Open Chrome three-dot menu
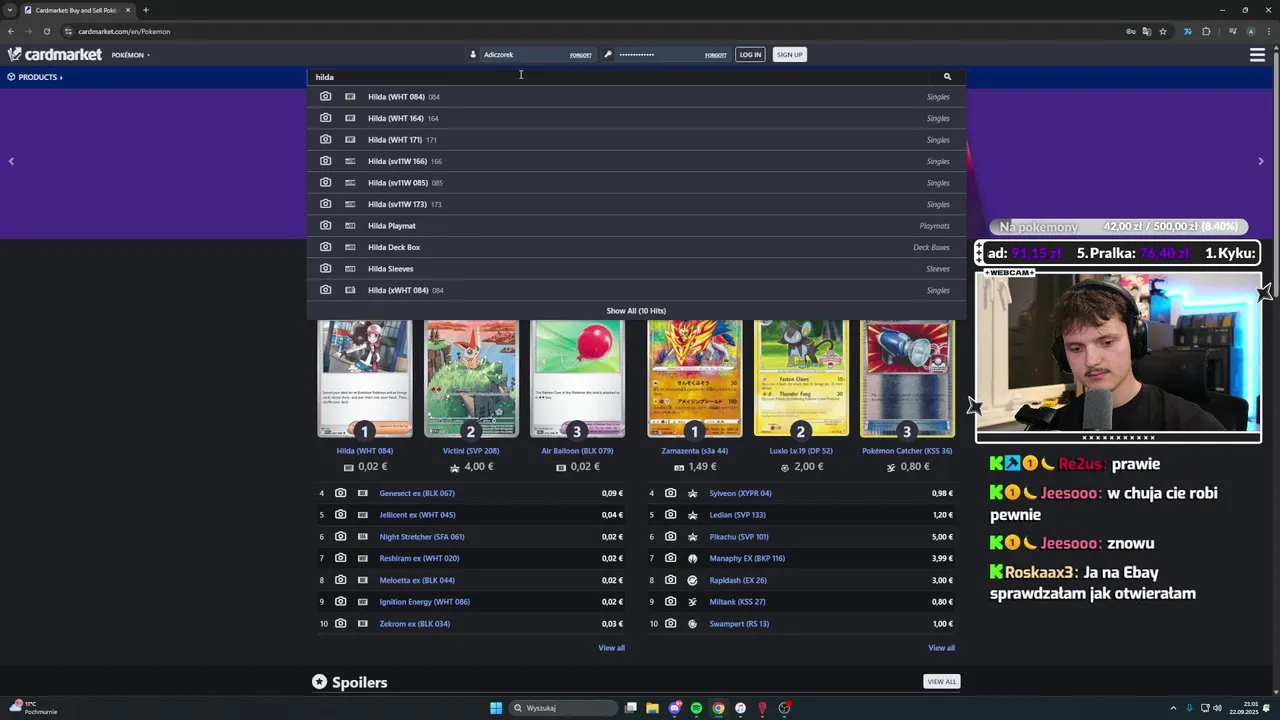Viewport: 1280px width, 720px height. (x=1267, y=31)
